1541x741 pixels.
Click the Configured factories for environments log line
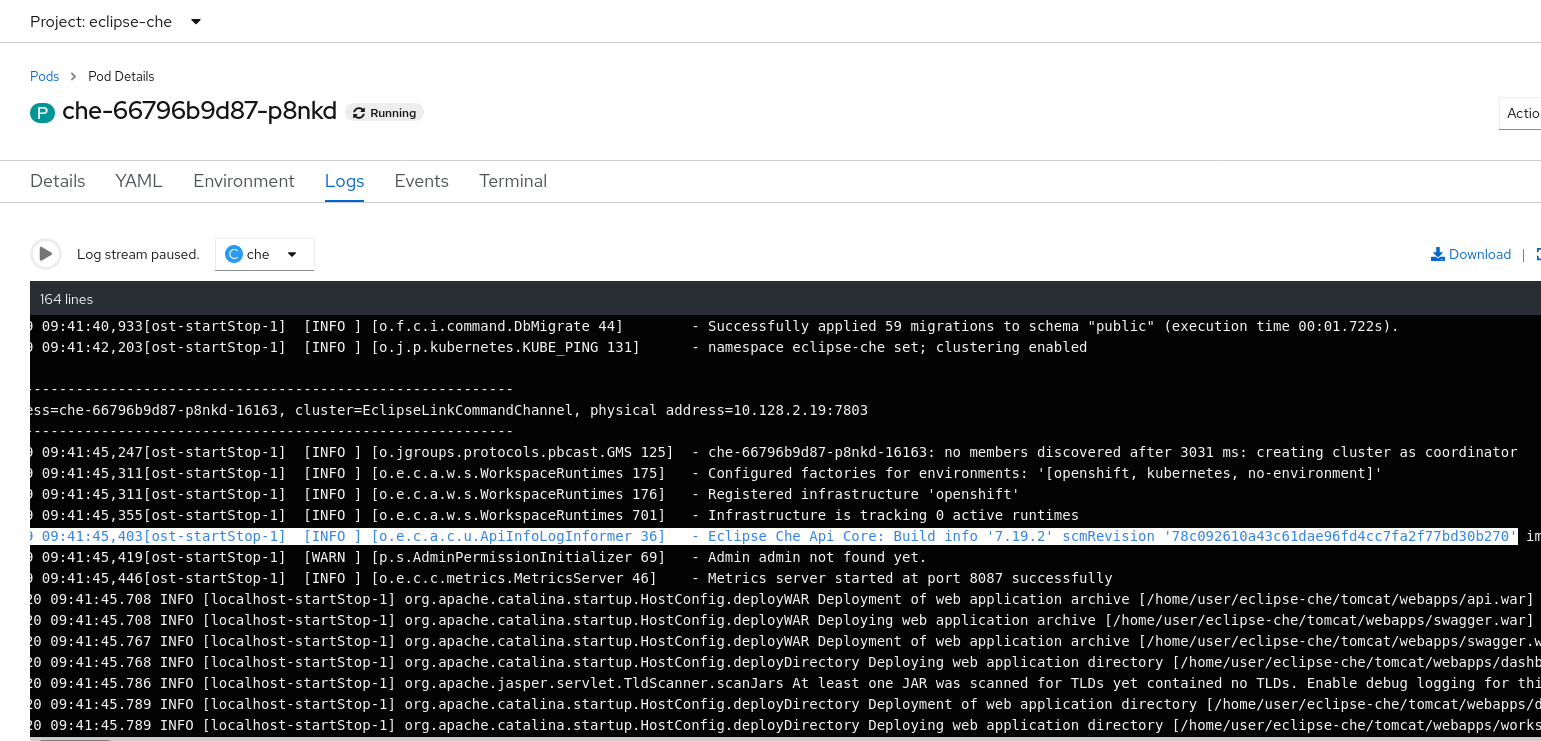click(706, 473)
